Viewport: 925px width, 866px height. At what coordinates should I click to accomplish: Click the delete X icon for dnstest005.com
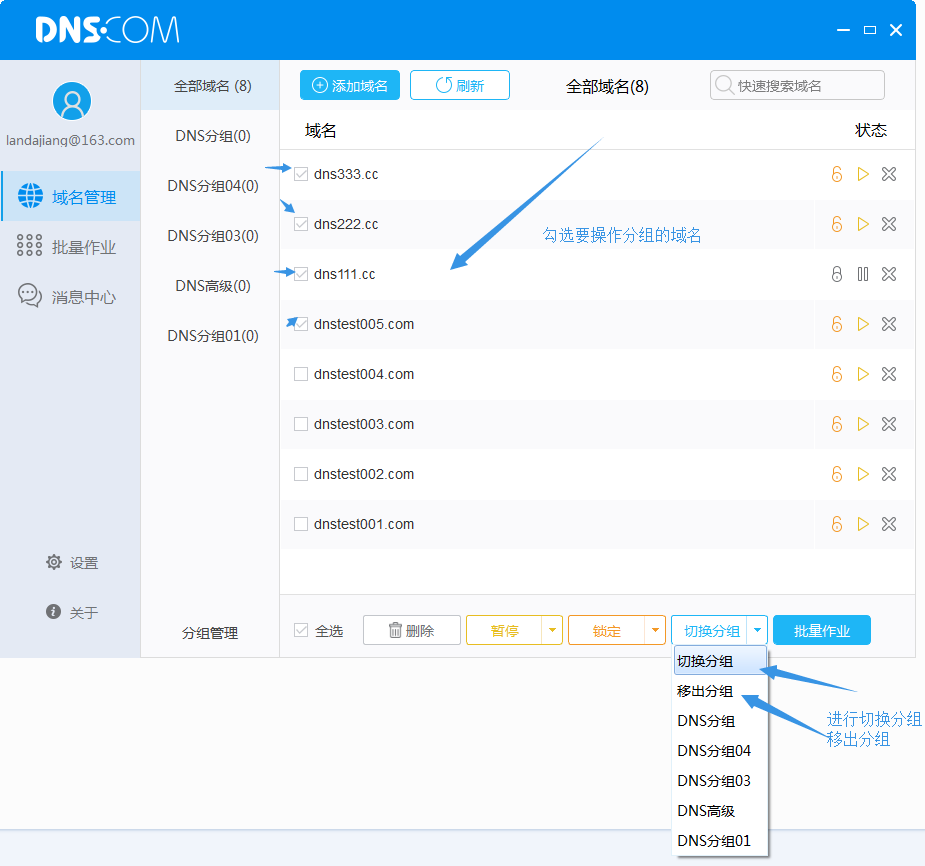[889, 324]
